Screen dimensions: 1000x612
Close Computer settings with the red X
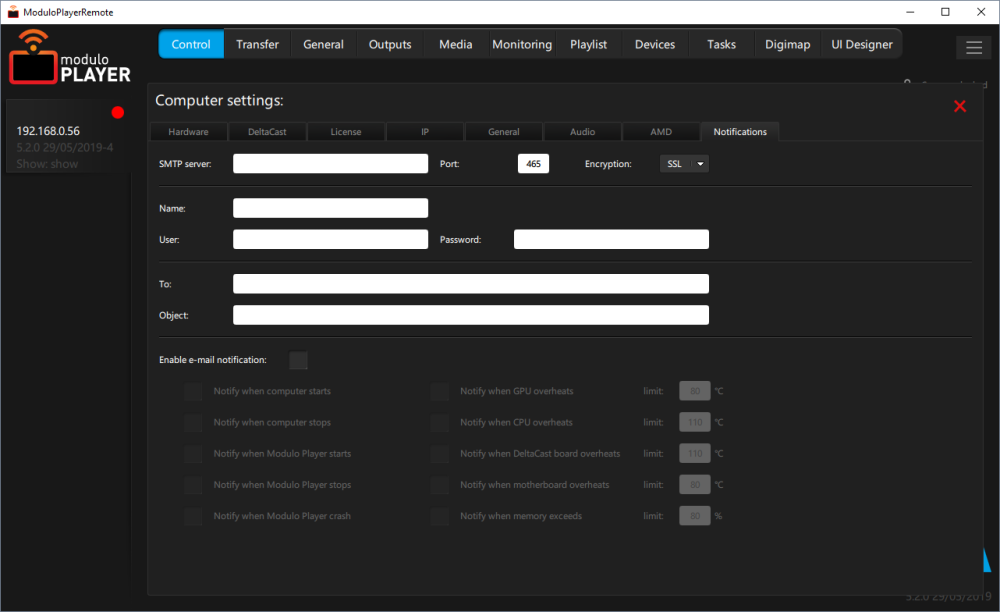tap(959, 105)
